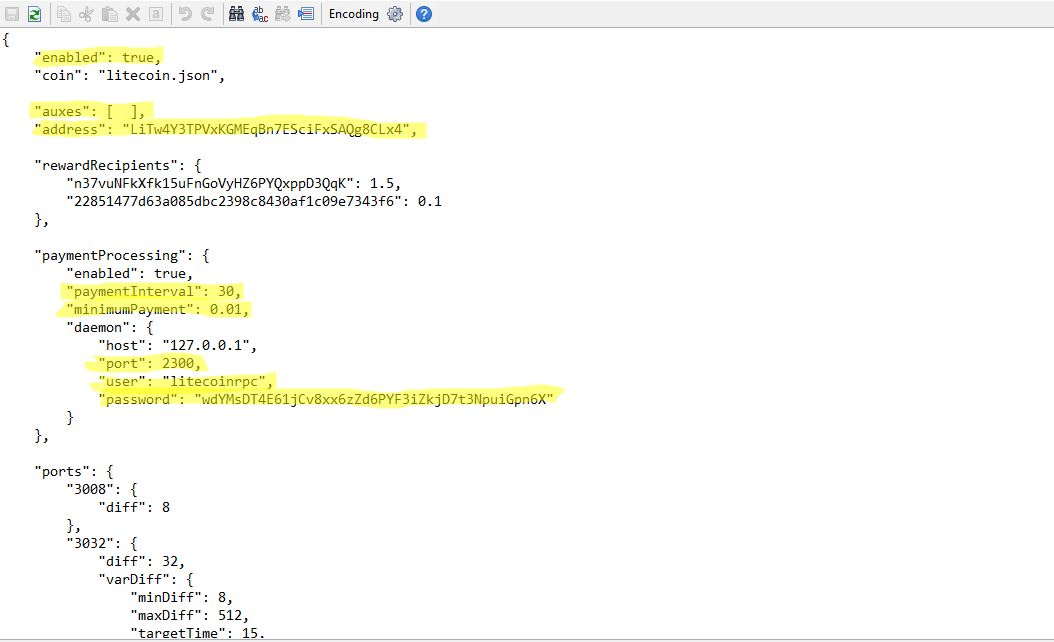Click the Save icon in toolbar
This screenshot has height=642, width=1054.
pos(12,14)
